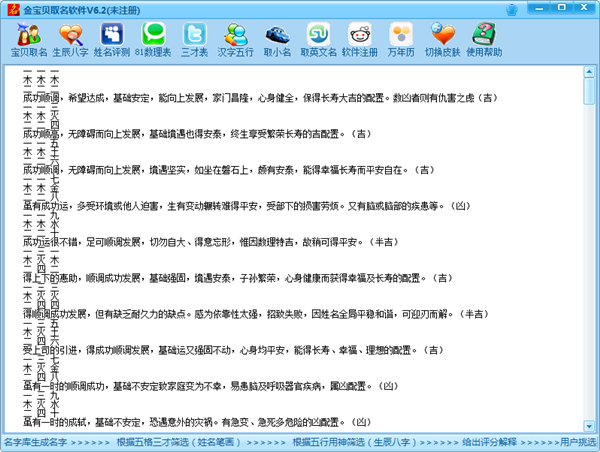This screenshot has width=600, height=452.
Task: Click the app logo in title bar
Action: coord(13,10)
